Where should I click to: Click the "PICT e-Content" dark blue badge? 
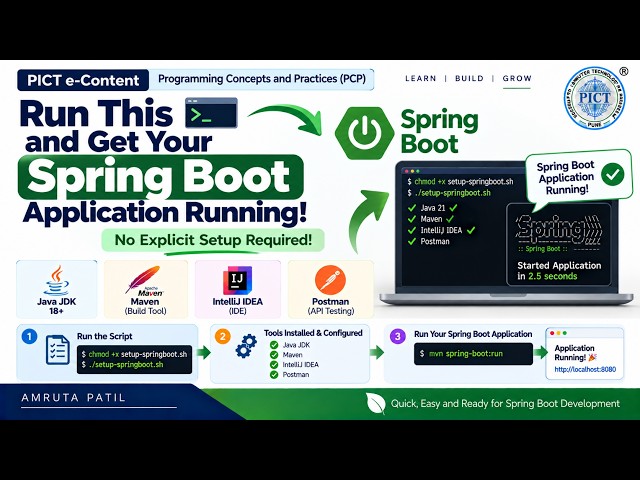point(83,80)
